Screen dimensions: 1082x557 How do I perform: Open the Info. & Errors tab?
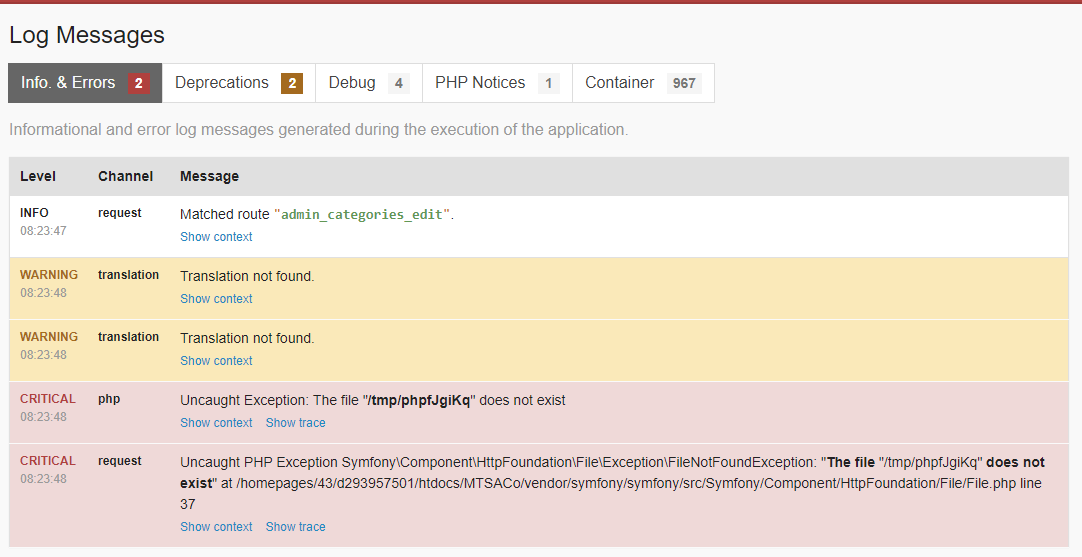pyautogui.click(x=68, y=83)
